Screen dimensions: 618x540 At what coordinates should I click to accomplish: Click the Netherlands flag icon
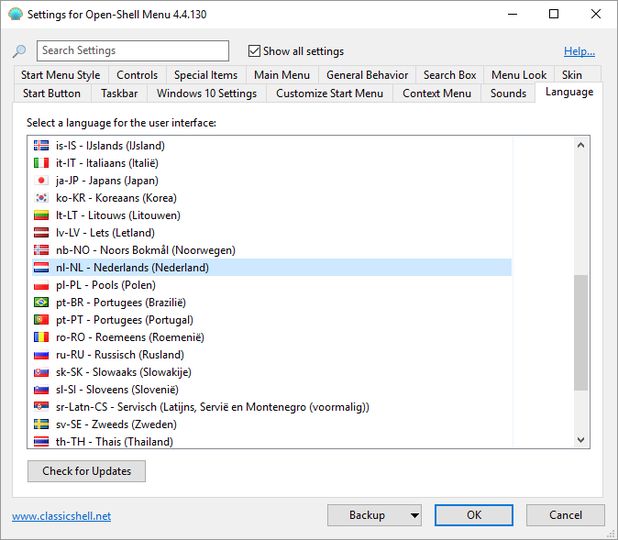pos(41,267)
